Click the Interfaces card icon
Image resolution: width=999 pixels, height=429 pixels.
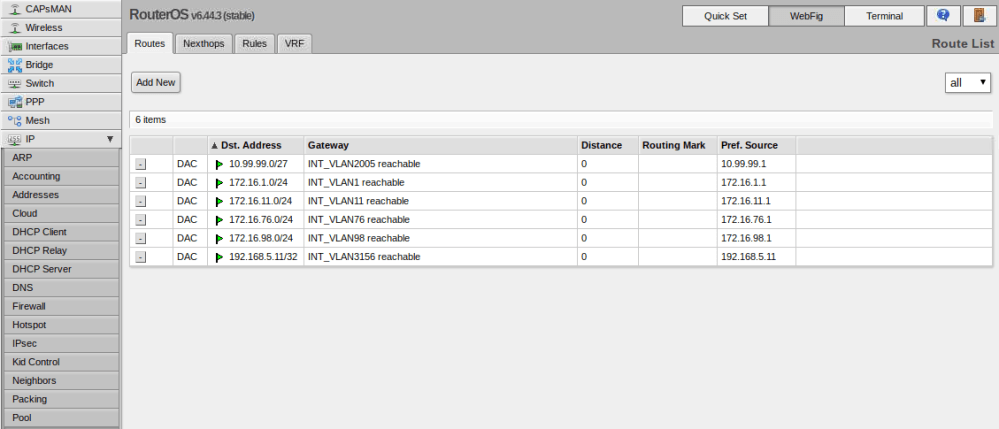tap(14, 46)
